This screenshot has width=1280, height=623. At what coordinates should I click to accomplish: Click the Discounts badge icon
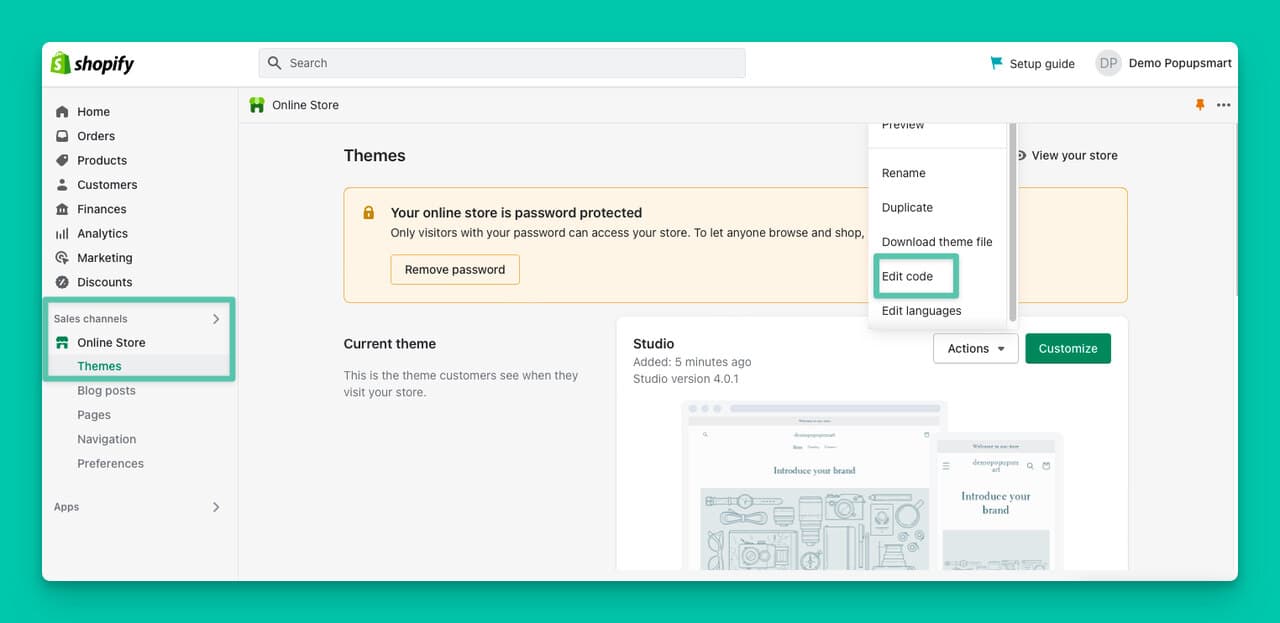click(x=62, y=282)
